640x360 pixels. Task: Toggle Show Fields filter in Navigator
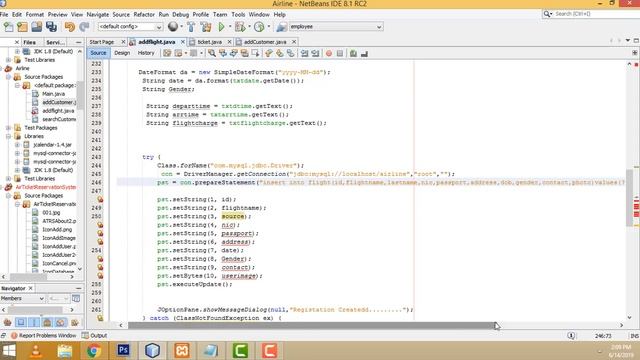[x=21, y=322]
